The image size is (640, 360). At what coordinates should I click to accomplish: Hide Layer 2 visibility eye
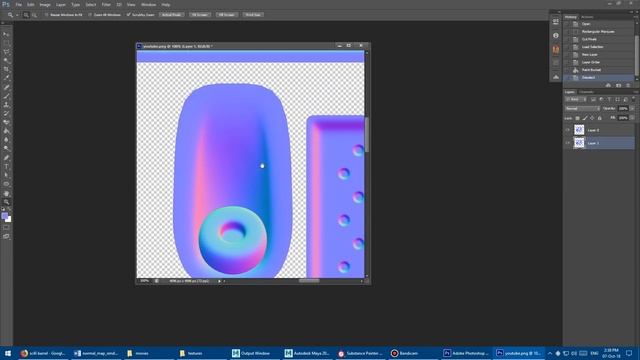point(567,130)
